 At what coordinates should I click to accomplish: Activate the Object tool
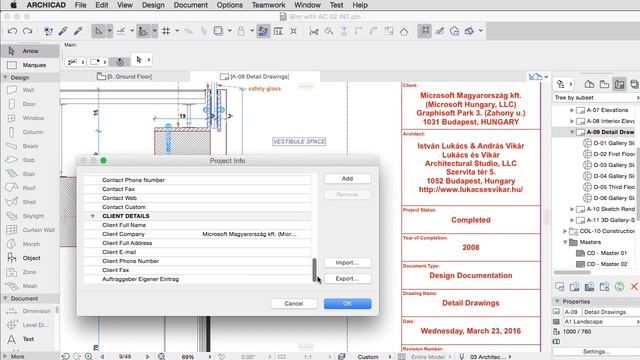[30, 258]
